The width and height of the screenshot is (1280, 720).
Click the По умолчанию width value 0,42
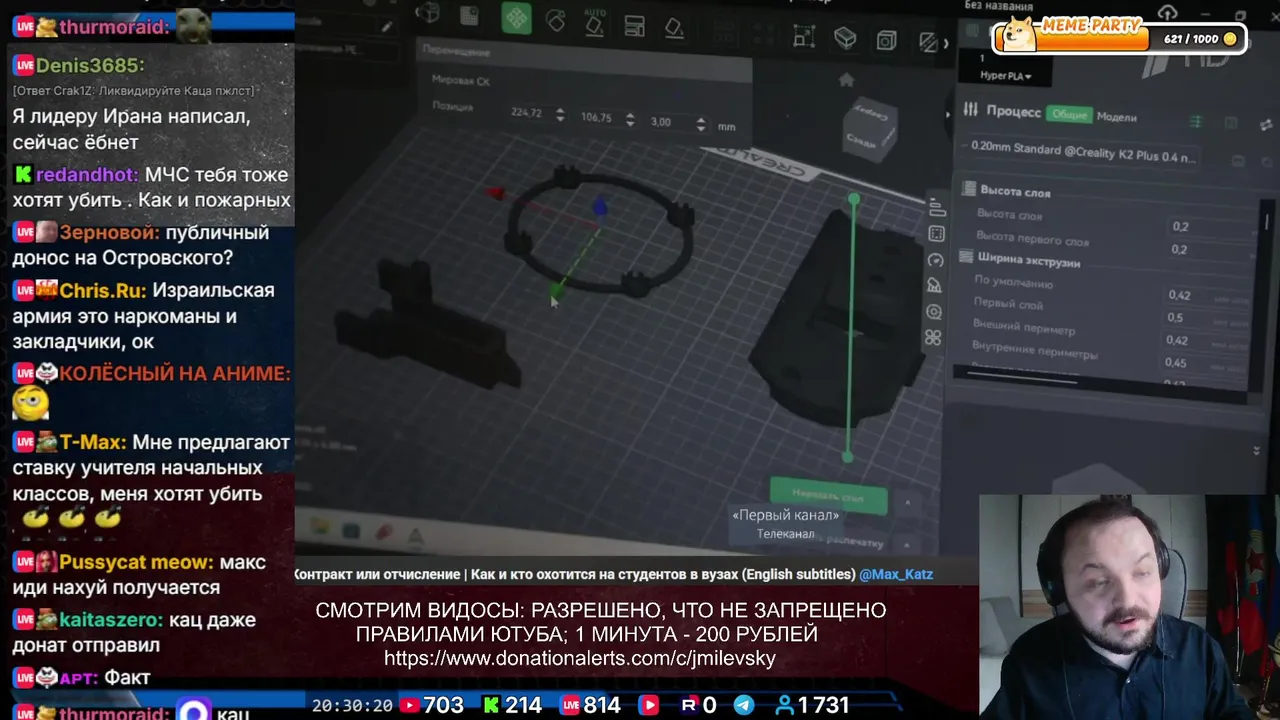pyautogui.click(x=1205, y=296)
